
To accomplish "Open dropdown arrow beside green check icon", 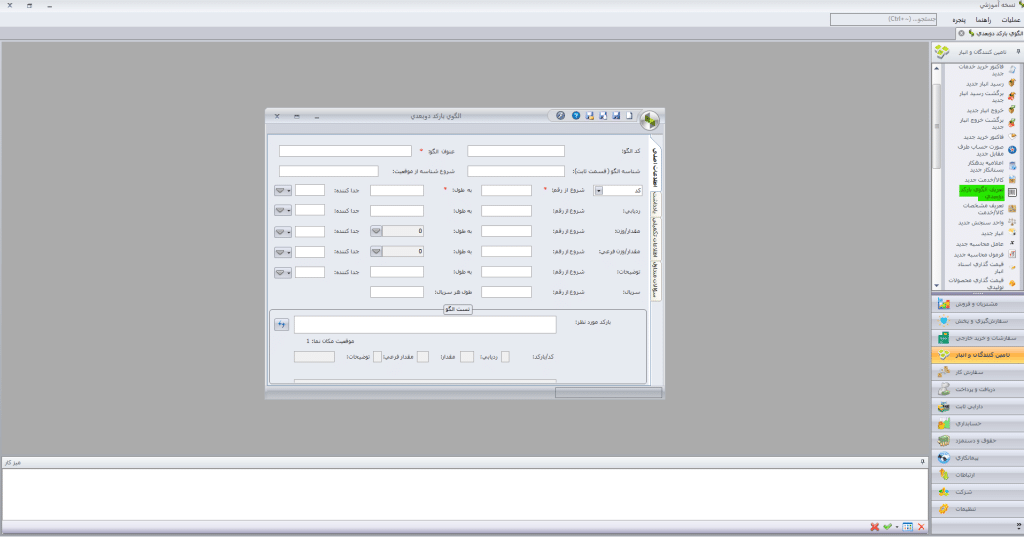I will (897, 527).
